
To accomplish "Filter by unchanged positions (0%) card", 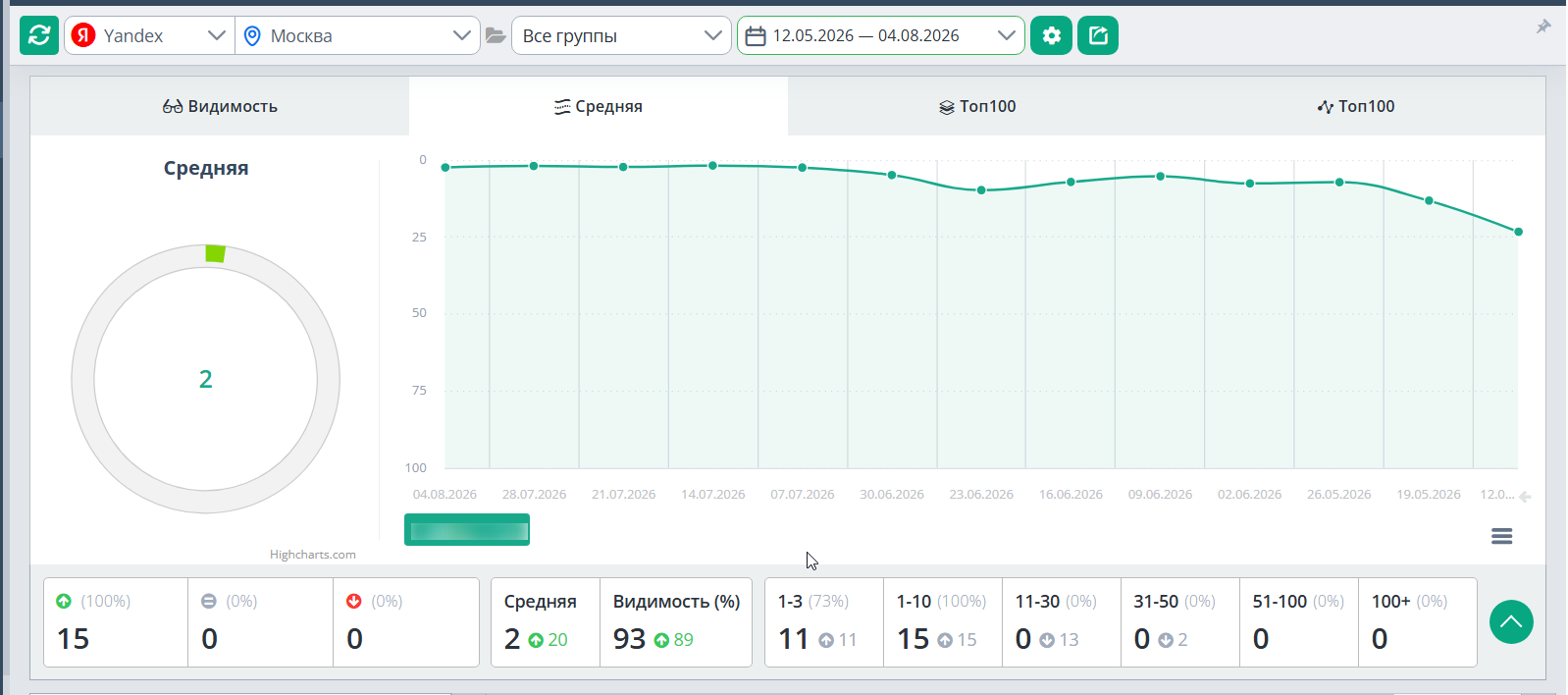I will pyautogui.click(x=260, y=622).
